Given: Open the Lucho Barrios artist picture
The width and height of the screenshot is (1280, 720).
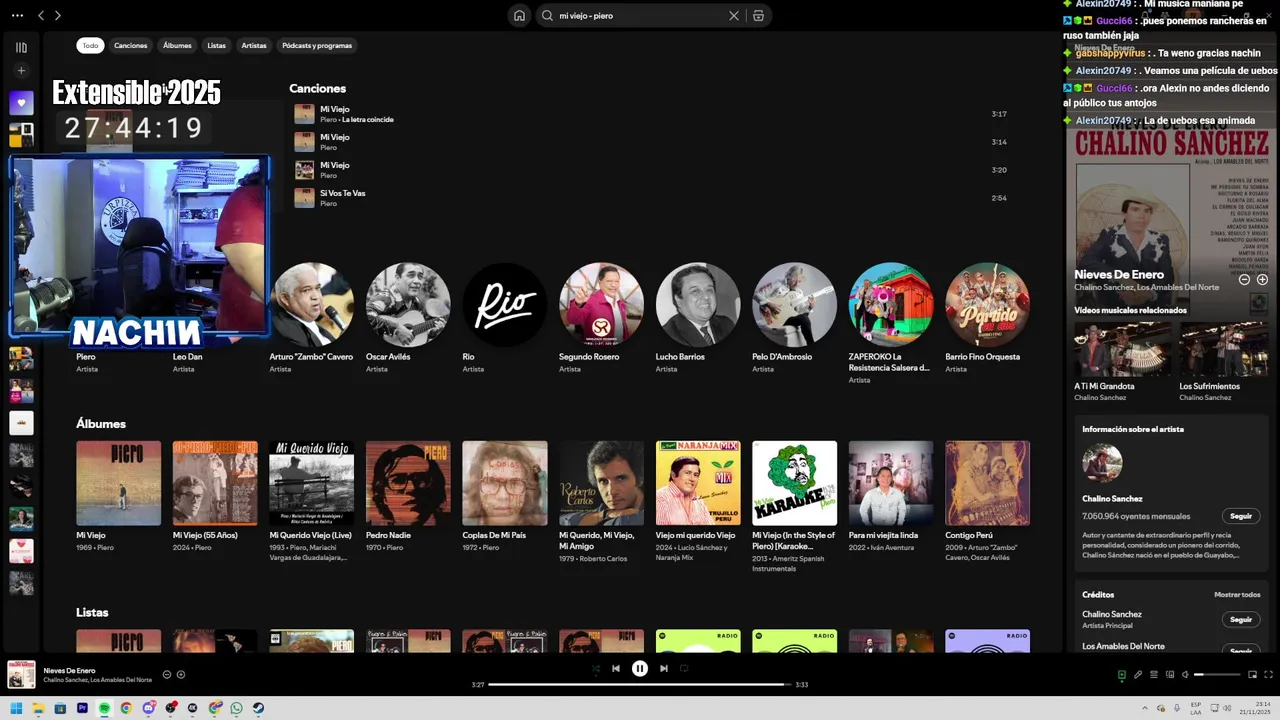Looking at the screenshot, I should 698,304.
